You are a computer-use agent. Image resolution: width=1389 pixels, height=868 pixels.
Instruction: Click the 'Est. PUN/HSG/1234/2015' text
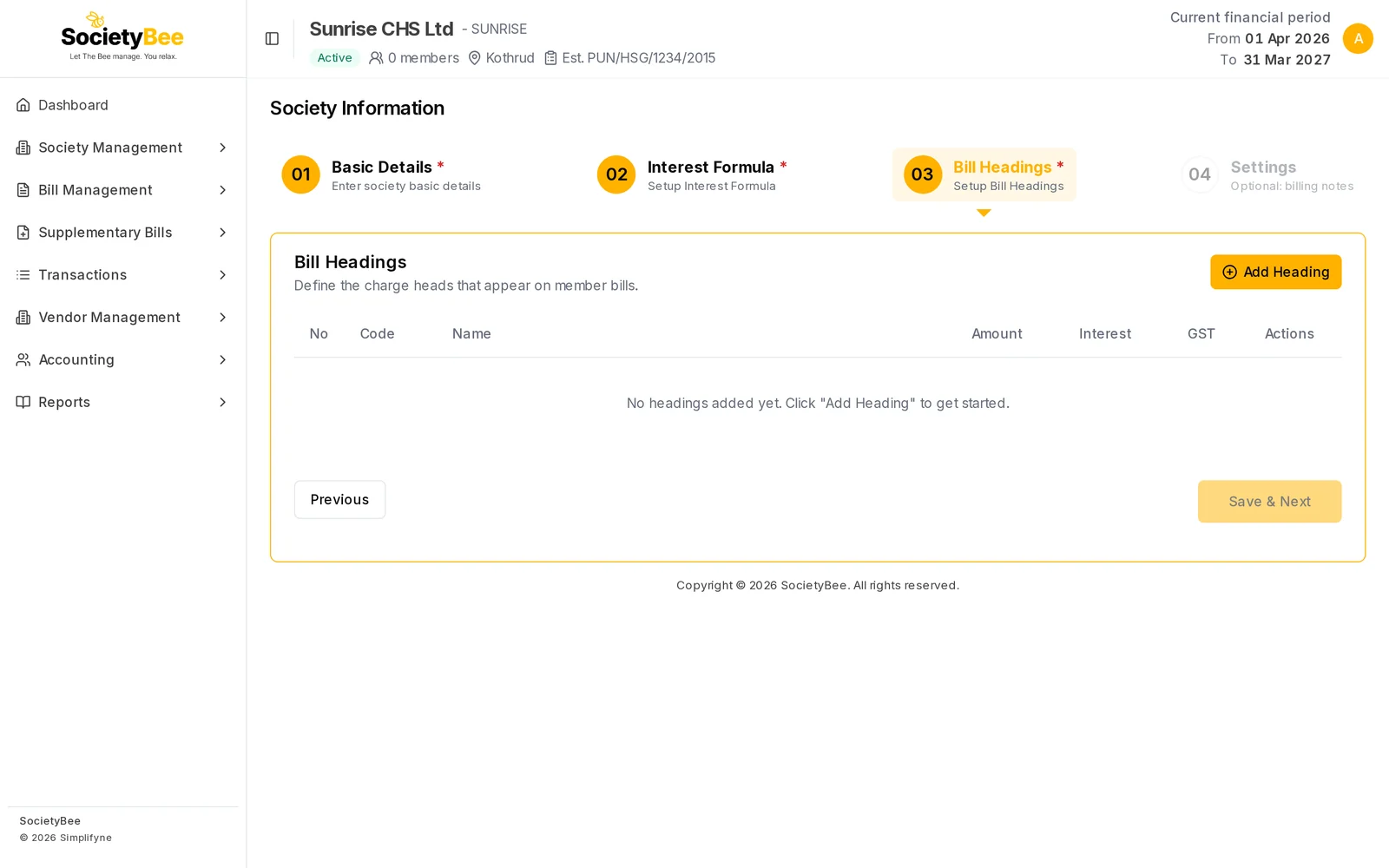(x=638, y=58)
